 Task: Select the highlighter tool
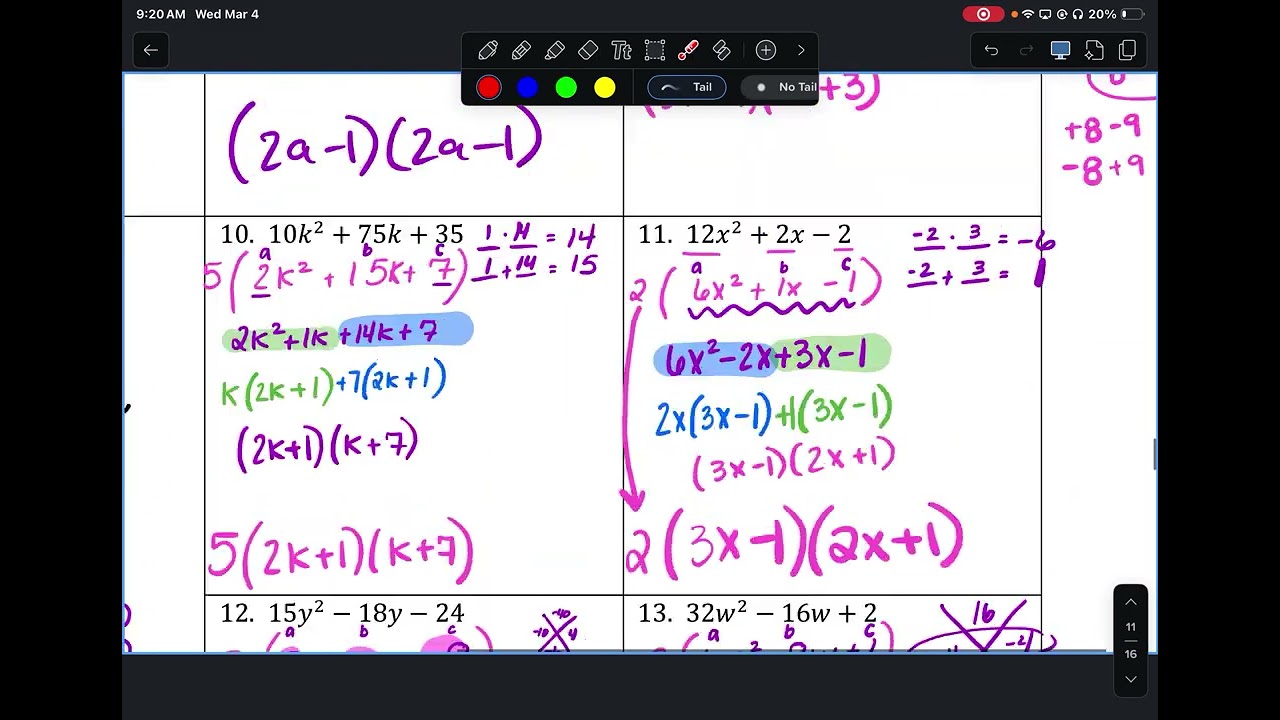tap(555, 50)
